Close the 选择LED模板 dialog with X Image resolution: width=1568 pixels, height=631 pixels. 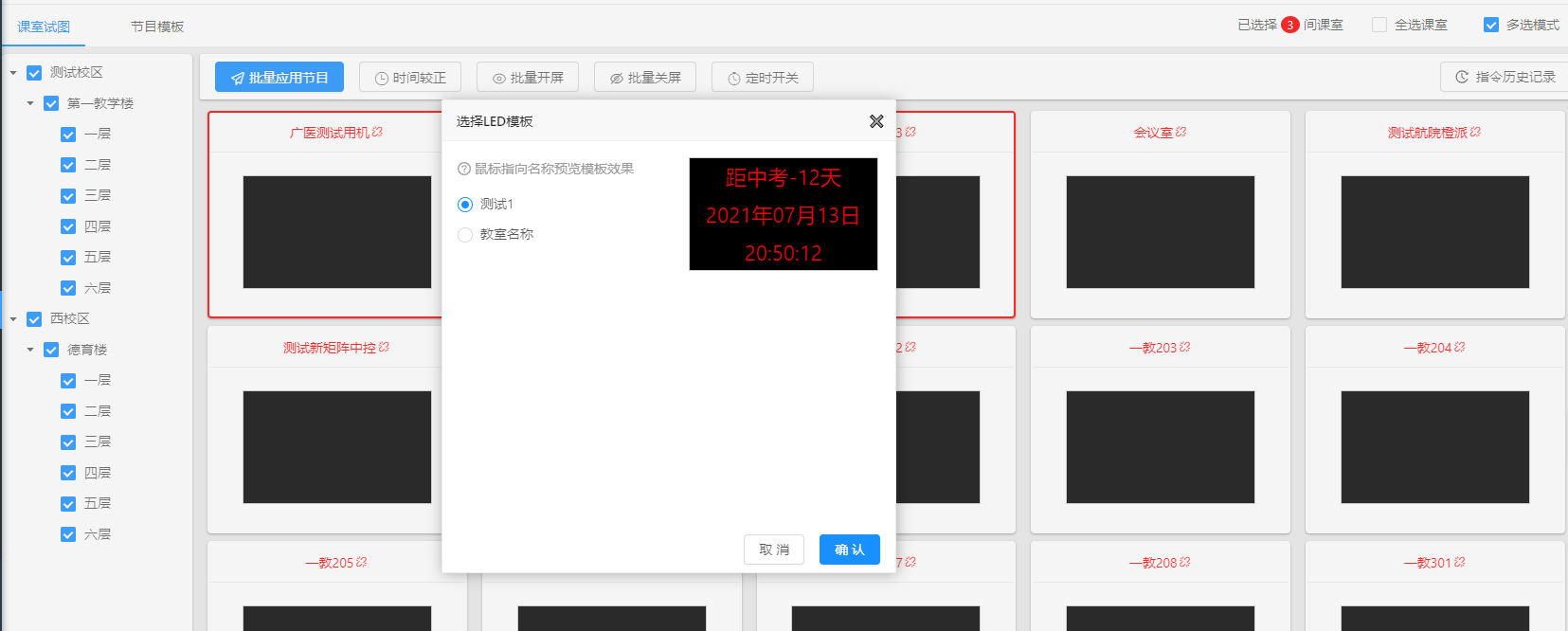coord(876,121)
